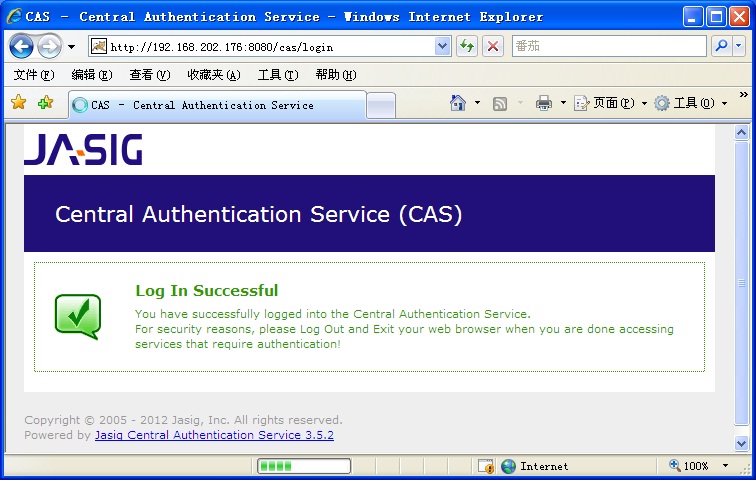Image resolution: width=756 pixels, height=480 pixels.
Task: Expand the Print dropdown arrow
Action: coord(563,103)
